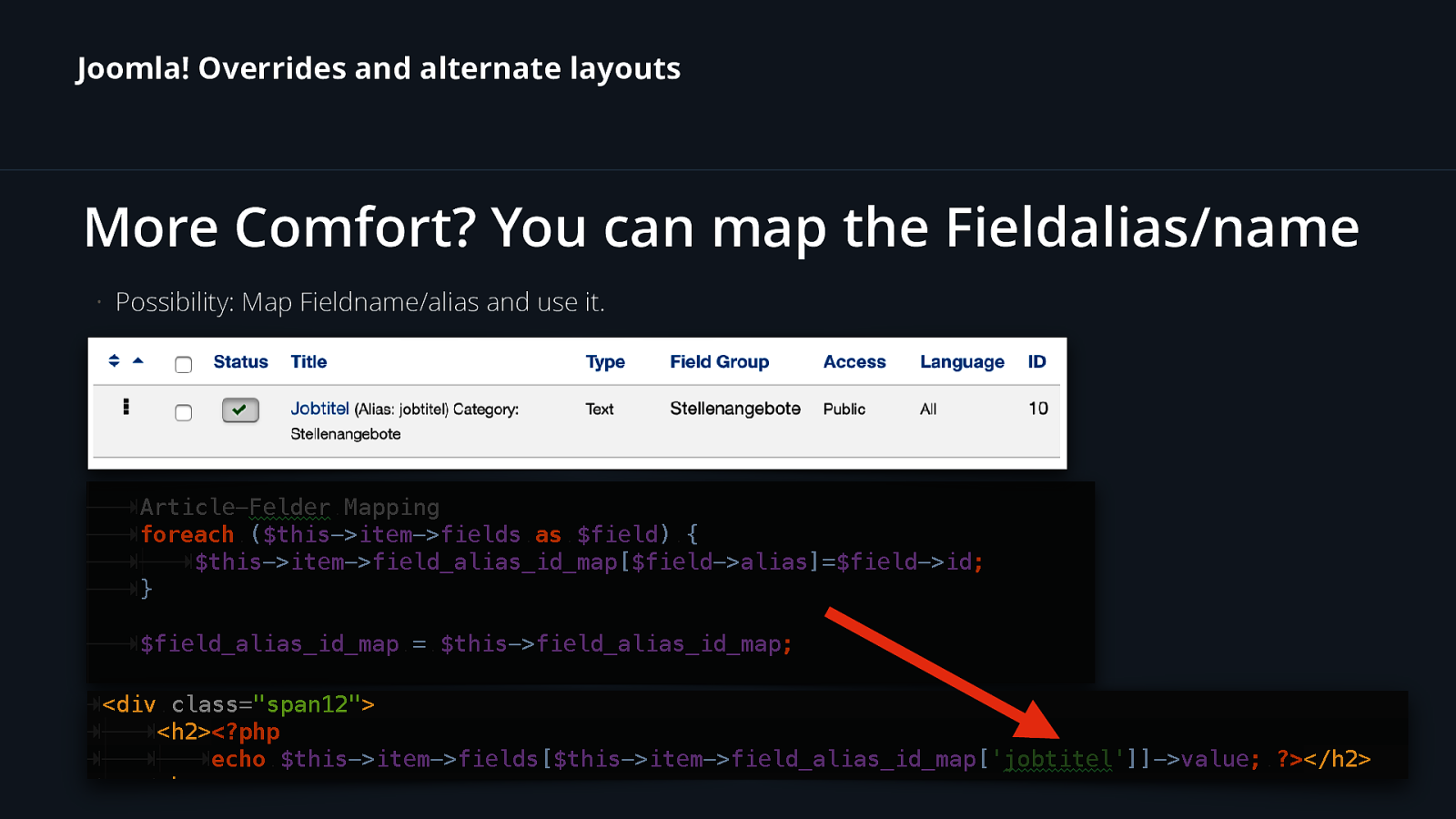
Task: Click the 'All' language cell
Action: point(928,409)
